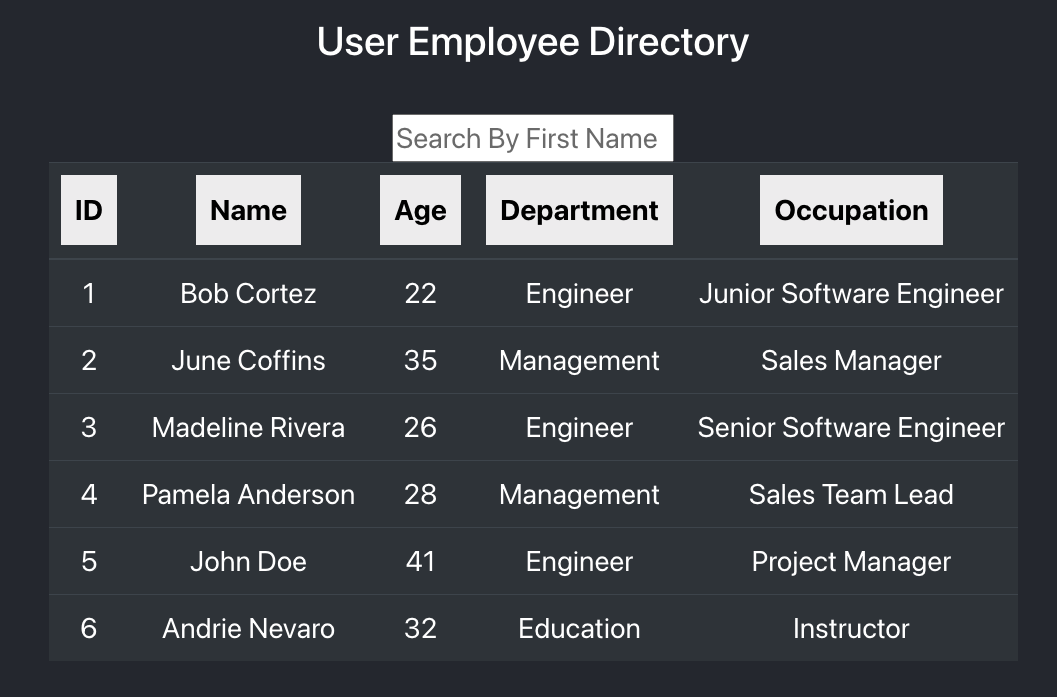
Task: Select the name Andrie Nevaro
Action: click(x=248, y=628)
